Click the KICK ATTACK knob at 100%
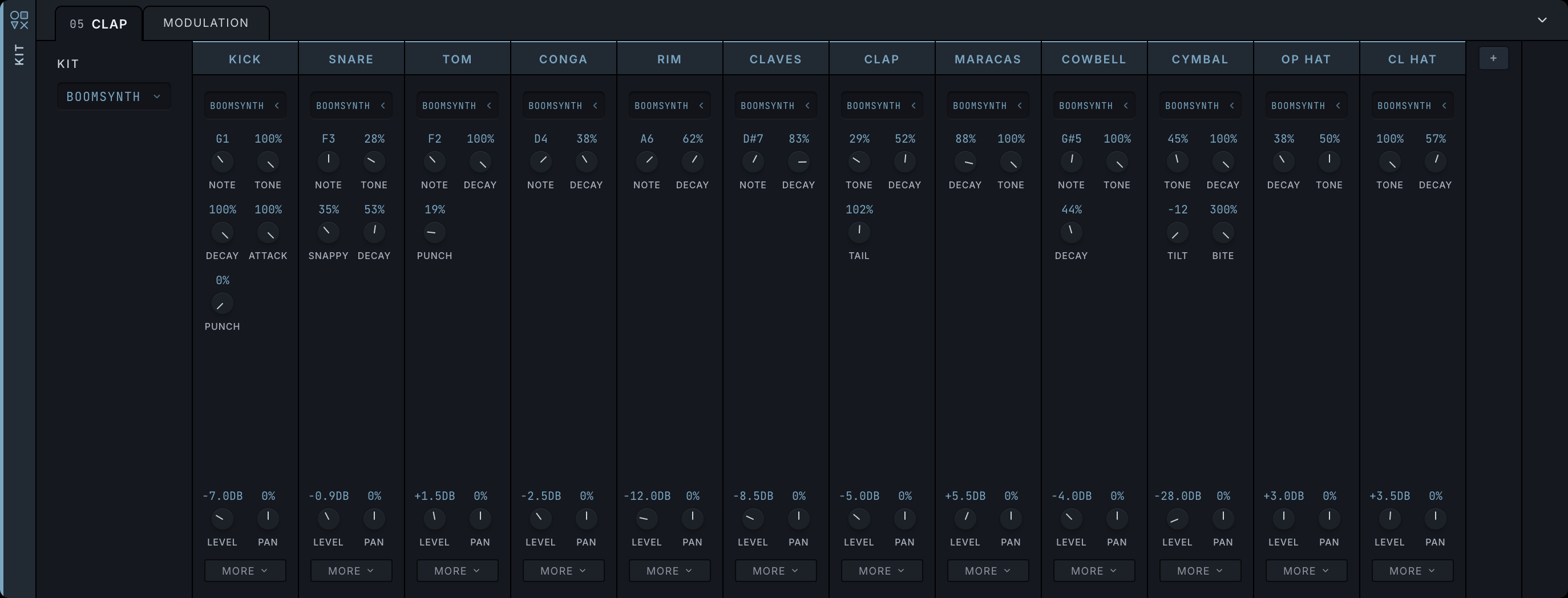 (x=268, y=232)
